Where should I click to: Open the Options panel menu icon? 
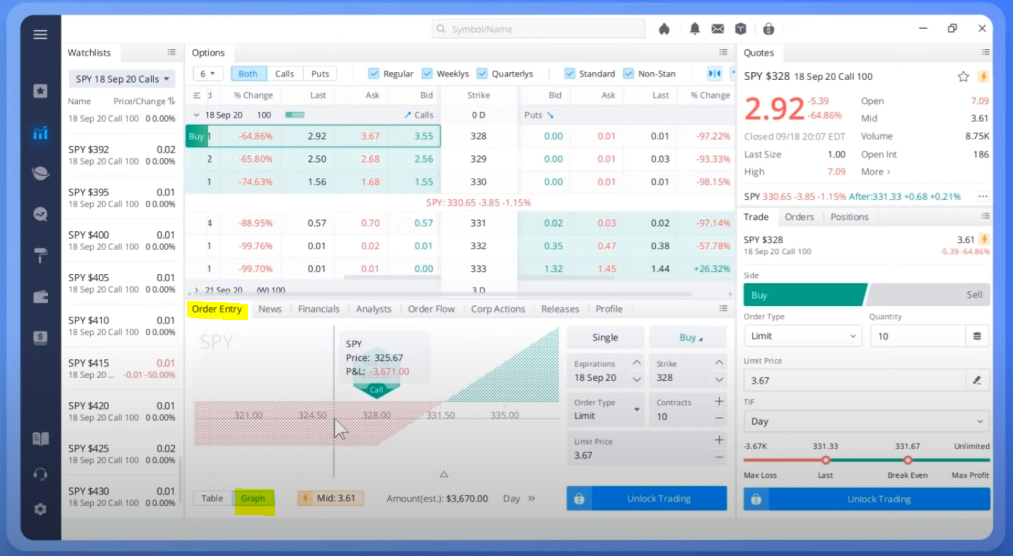coord(723,52)
